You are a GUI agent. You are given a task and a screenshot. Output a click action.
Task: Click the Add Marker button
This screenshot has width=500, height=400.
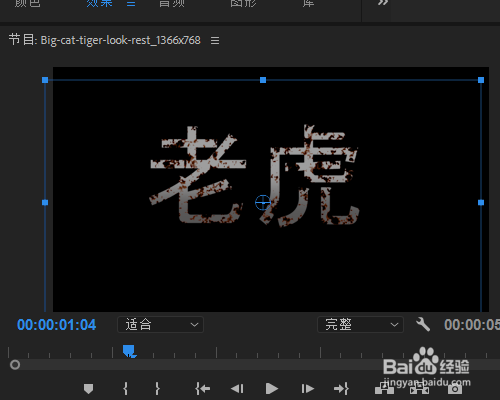(x=88, y=389)
